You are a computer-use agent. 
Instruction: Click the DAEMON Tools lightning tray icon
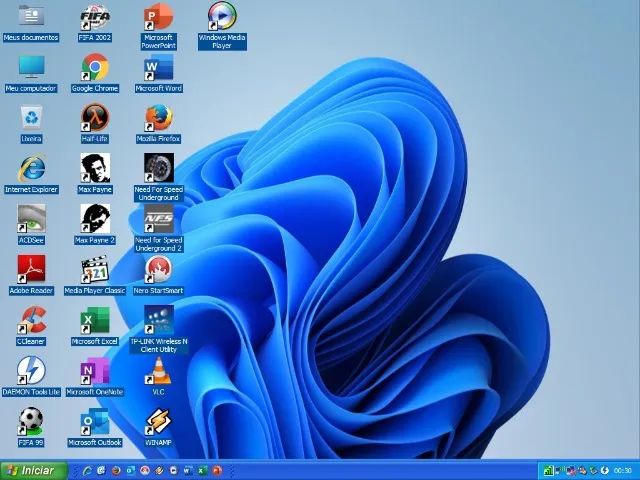[605, 471]
